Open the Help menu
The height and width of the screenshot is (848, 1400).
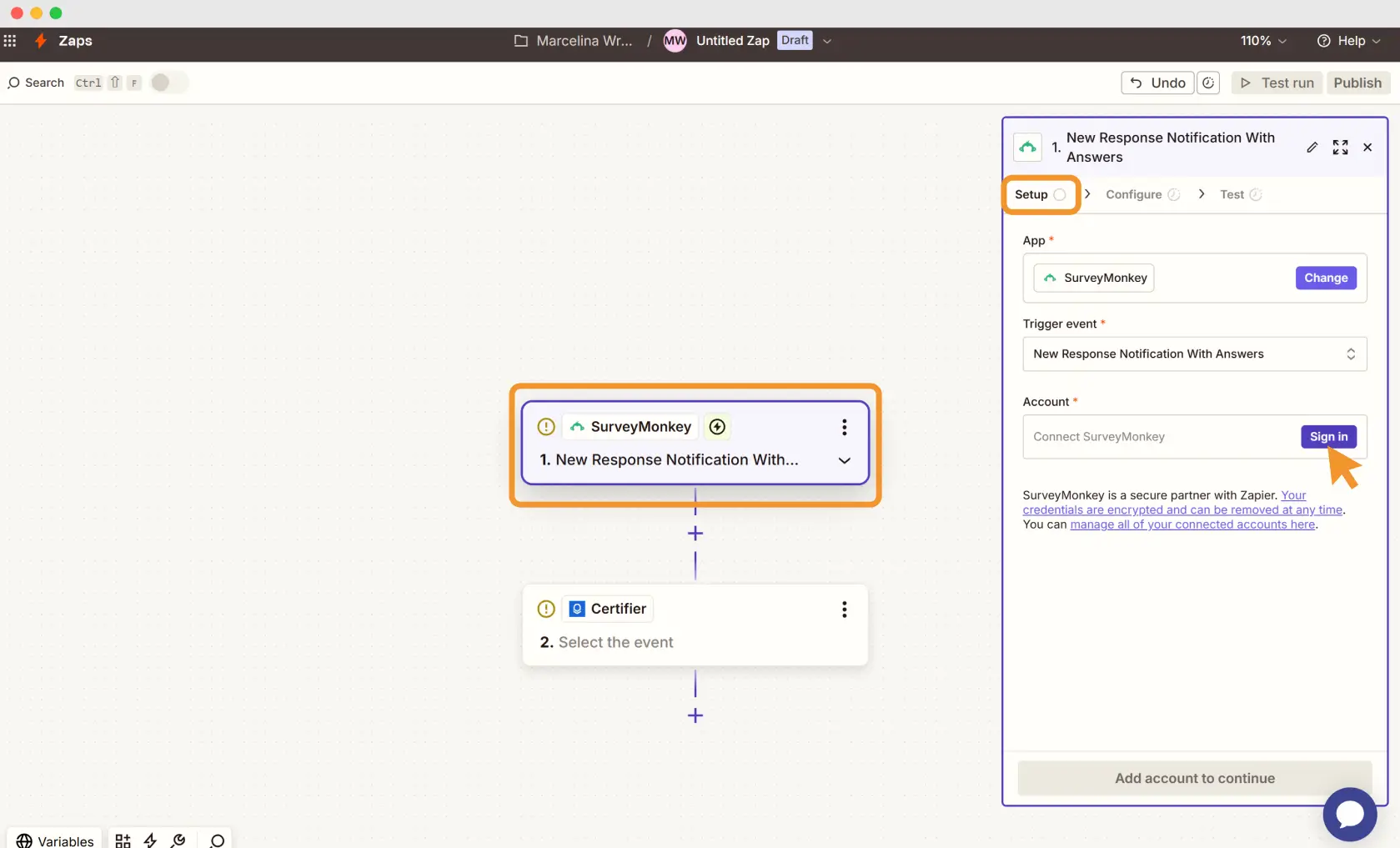[x=1347, y=40]
